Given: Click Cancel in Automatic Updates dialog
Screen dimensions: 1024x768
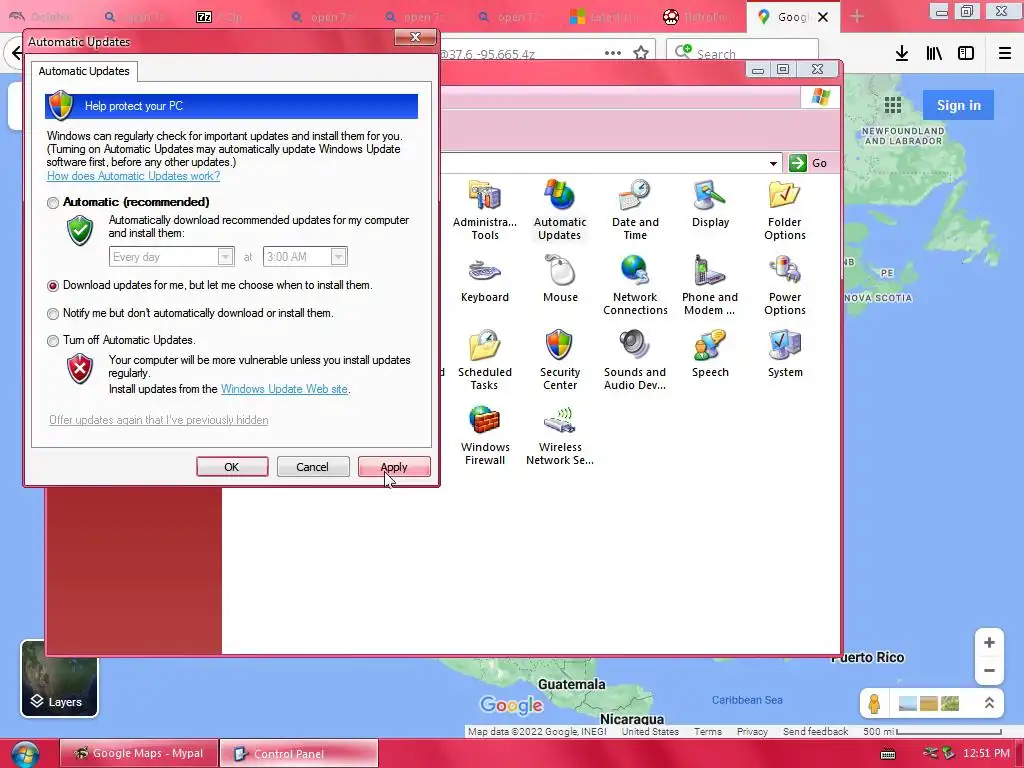Looking at the screenshot, I should click(x=312, y=467).
